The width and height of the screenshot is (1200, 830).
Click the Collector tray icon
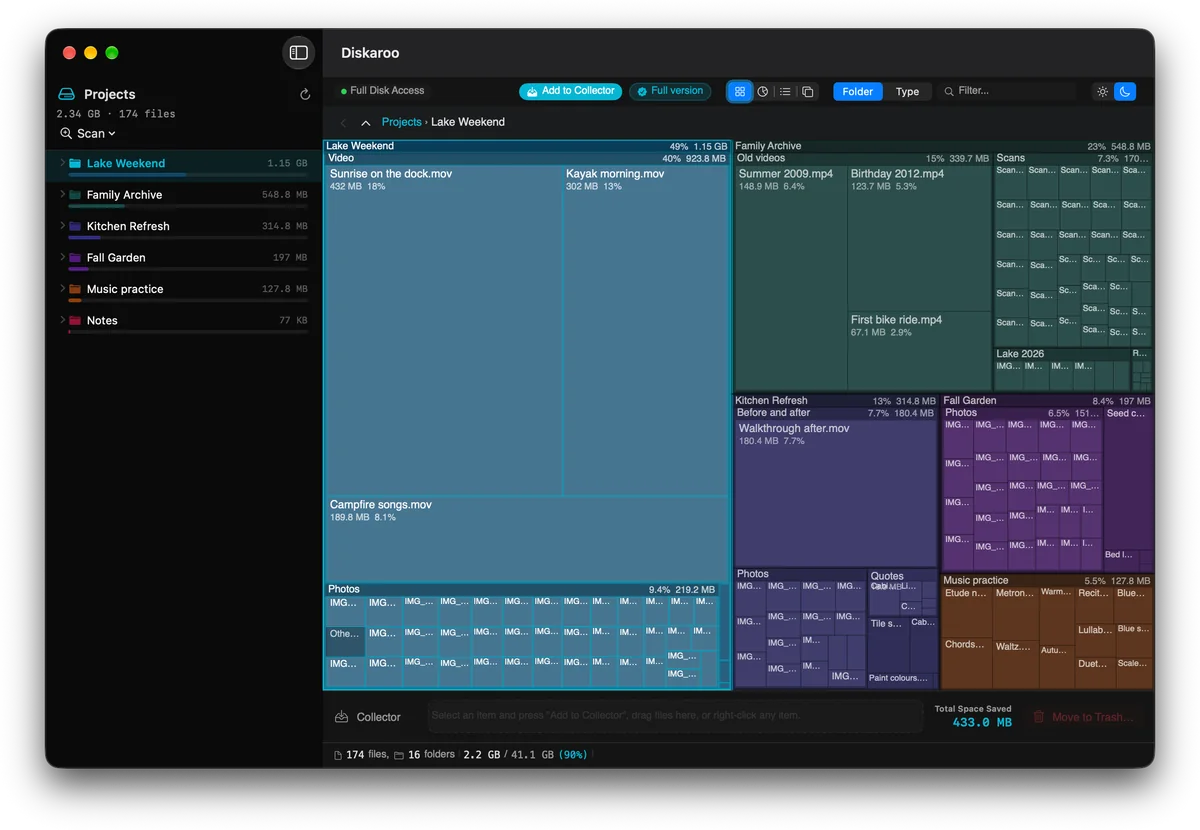click(x=342, y=717)
